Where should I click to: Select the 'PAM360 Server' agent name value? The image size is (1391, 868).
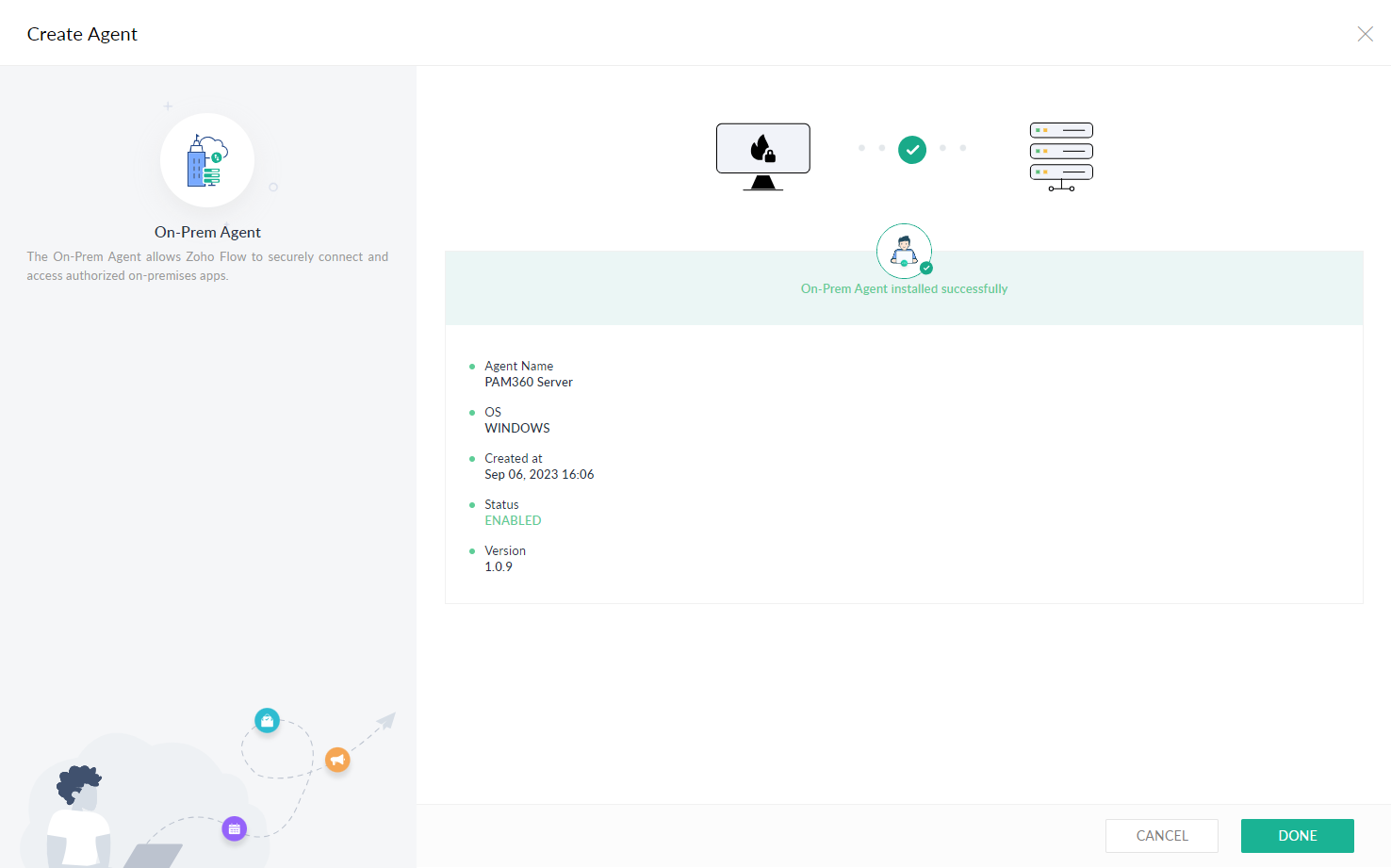(x=529, y=382)
